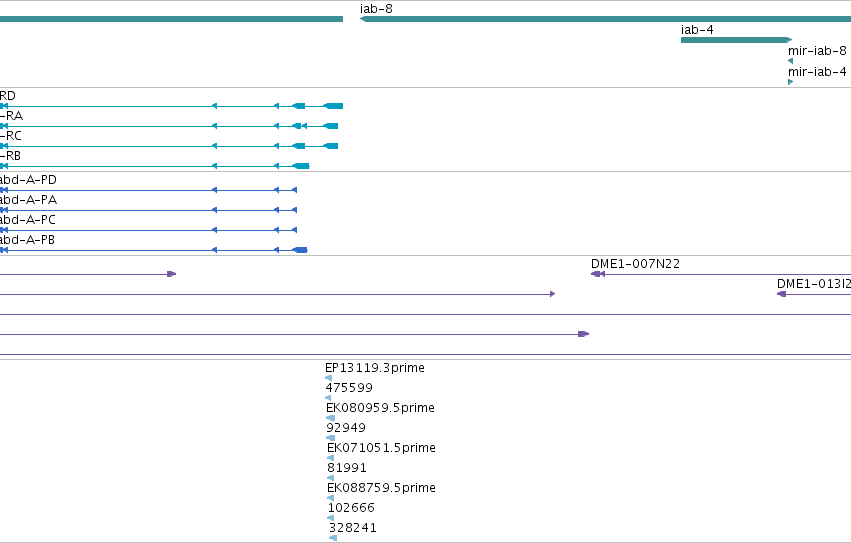Click the iab-4 label
851x543 pixels.
click(697, 30)
